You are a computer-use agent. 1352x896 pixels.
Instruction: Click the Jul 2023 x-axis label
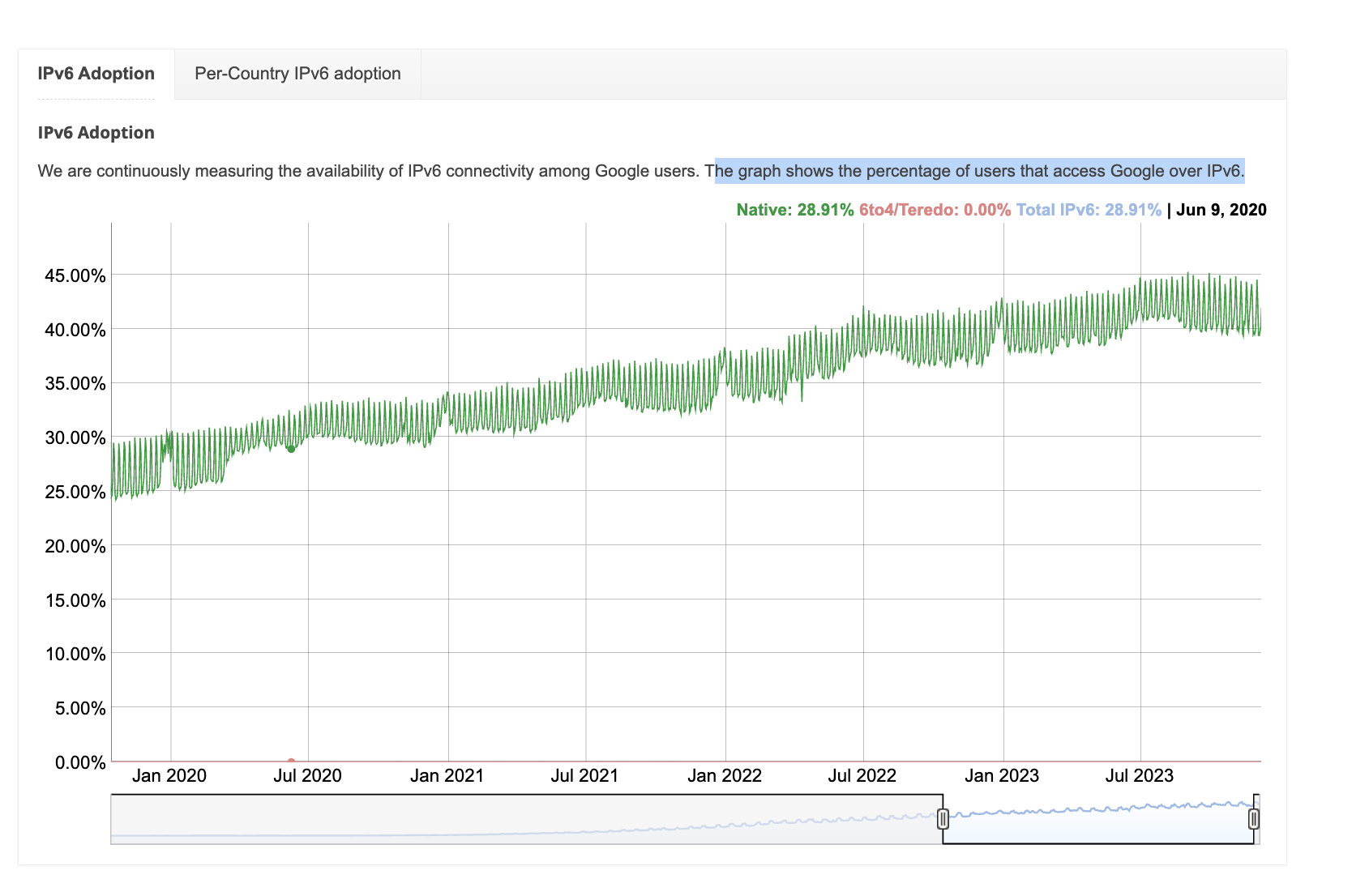[x=1139, y=776]
